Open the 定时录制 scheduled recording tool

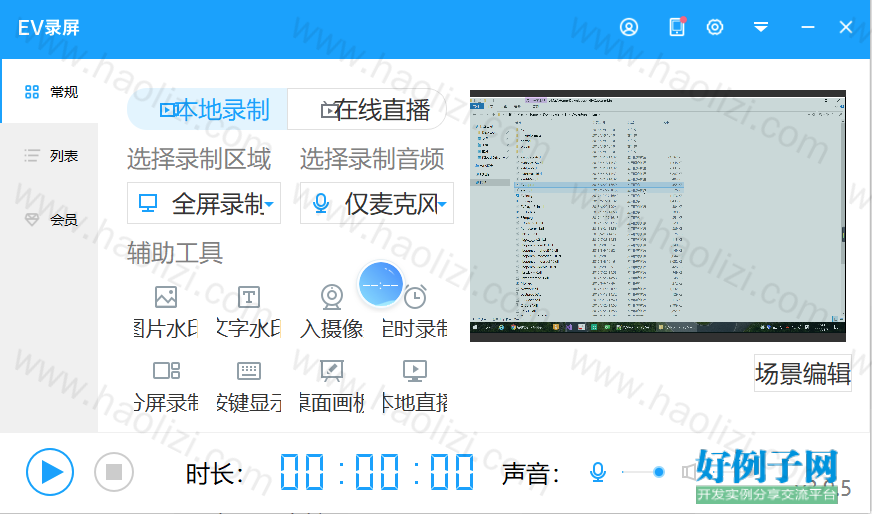(415, 312)
